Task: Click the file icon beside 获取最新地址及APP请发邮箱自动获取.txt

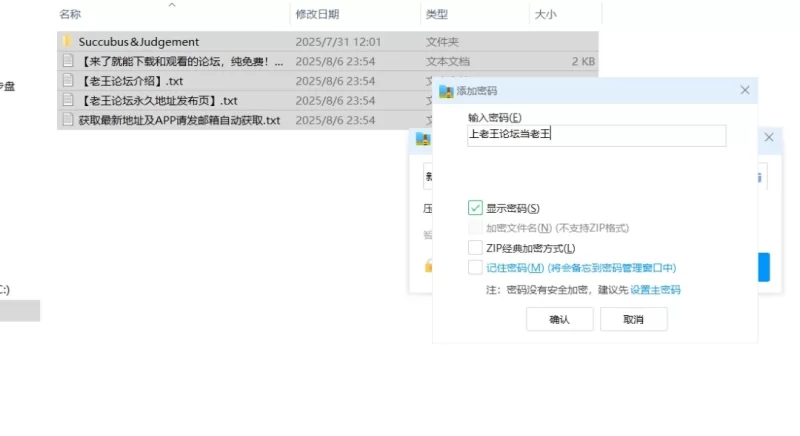Action: pyautogui.click(x=67, y=120)
